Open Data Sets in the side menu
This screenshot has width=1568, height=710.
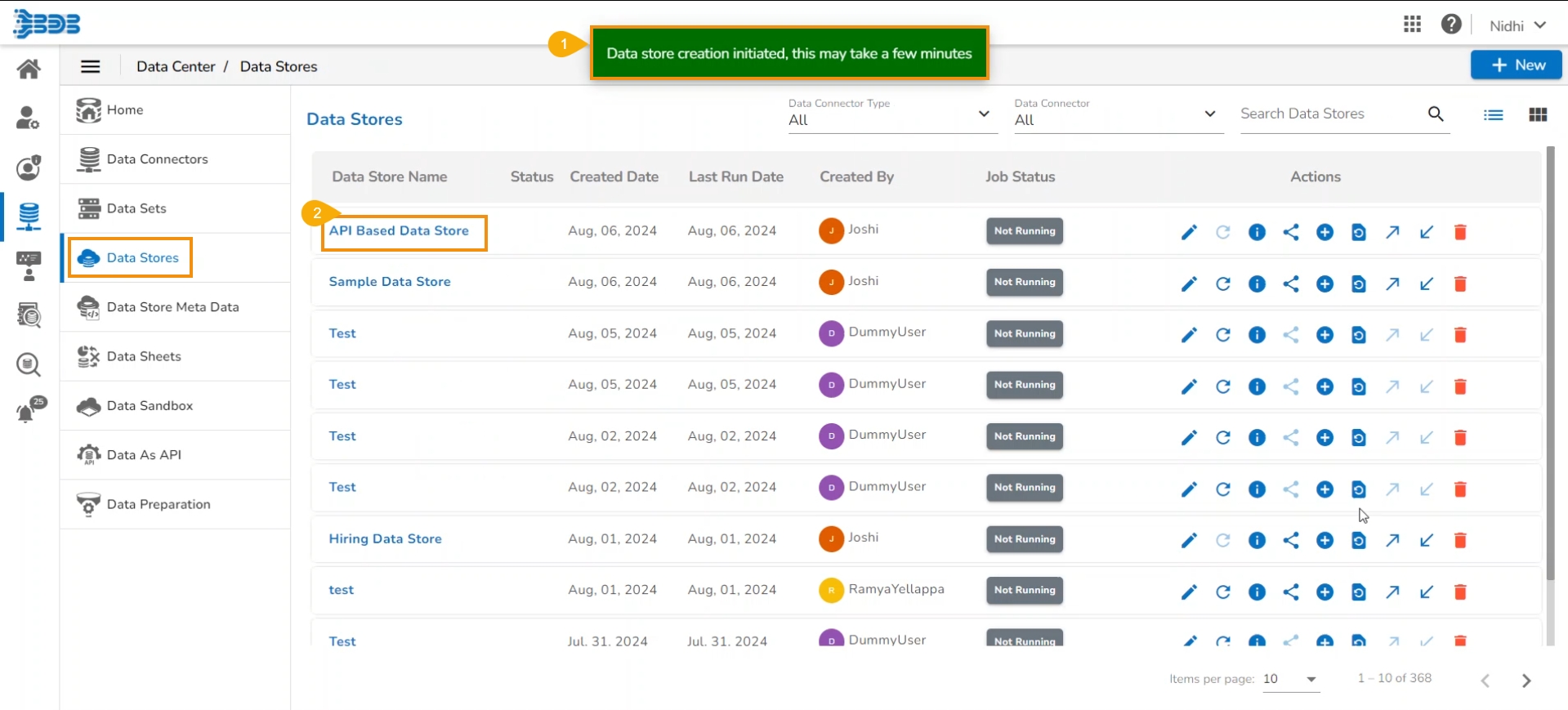136,208
